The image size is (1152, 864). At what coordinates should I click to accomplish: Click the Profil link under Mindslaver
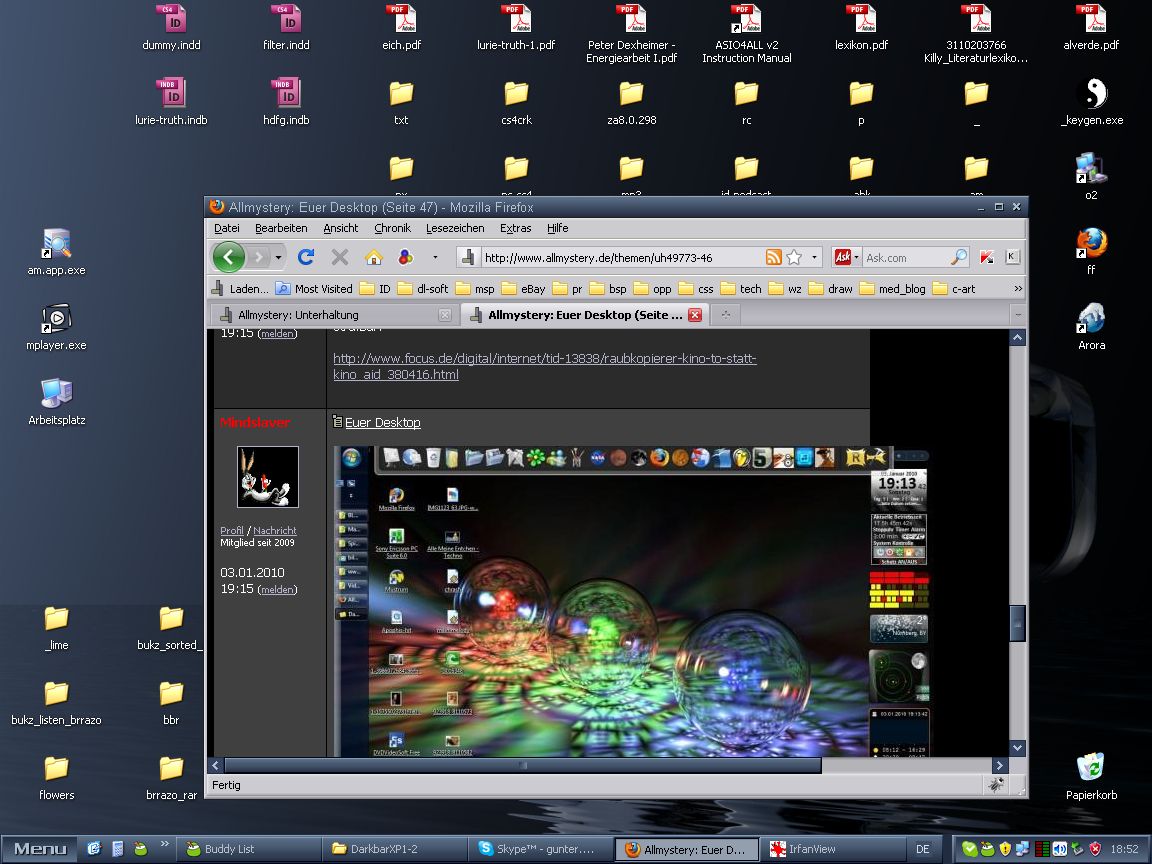(x=231, y=530)
